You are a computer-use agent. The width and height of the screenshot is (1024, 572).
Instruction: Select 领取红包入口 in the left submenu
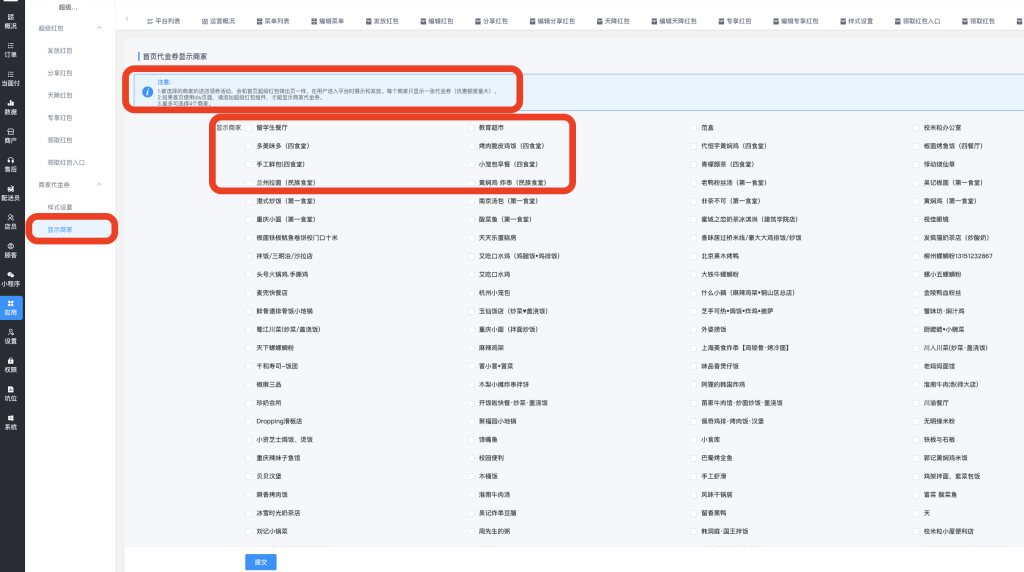pos(66,162)
